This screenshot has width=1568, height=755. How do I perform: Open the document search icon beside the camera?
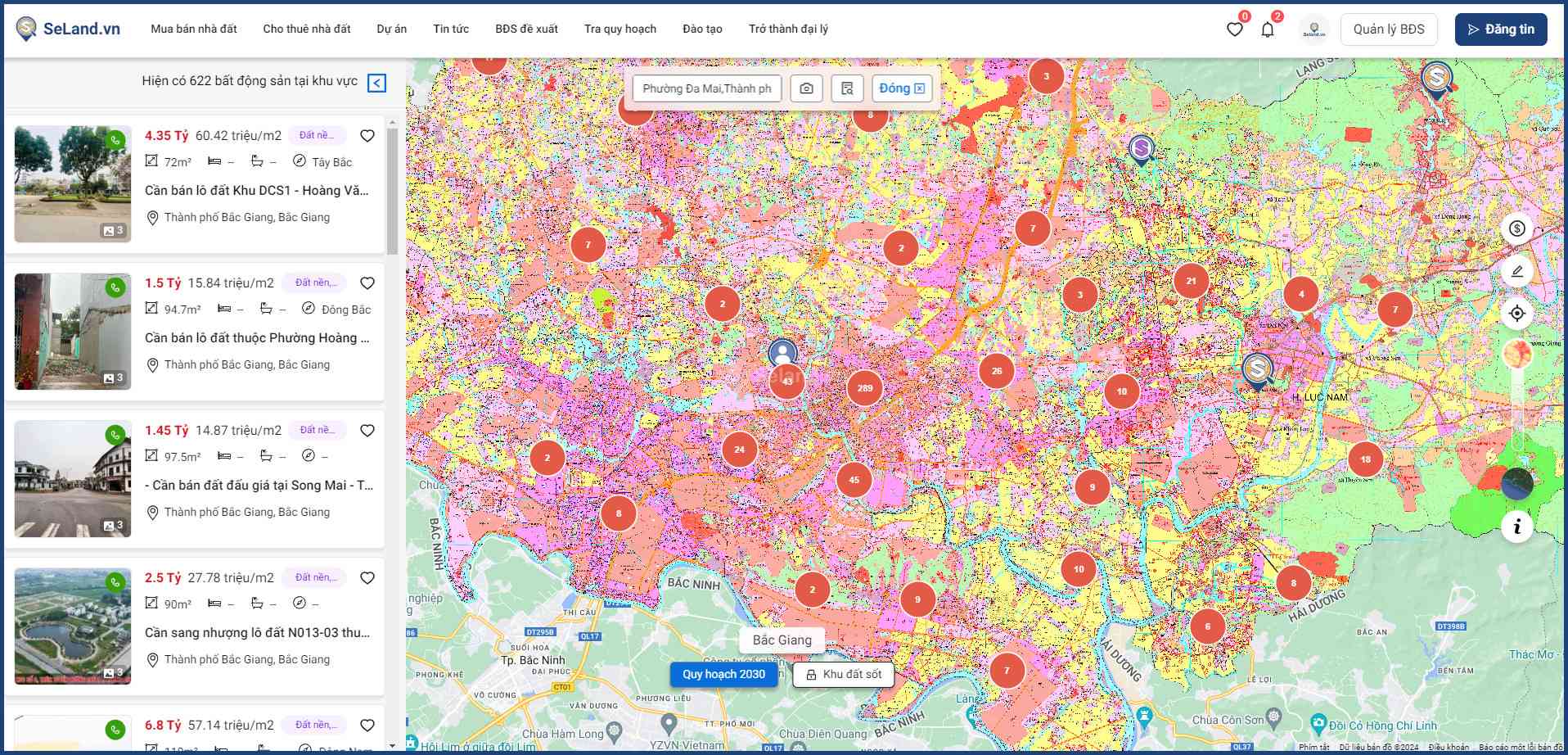click(847, 88)
